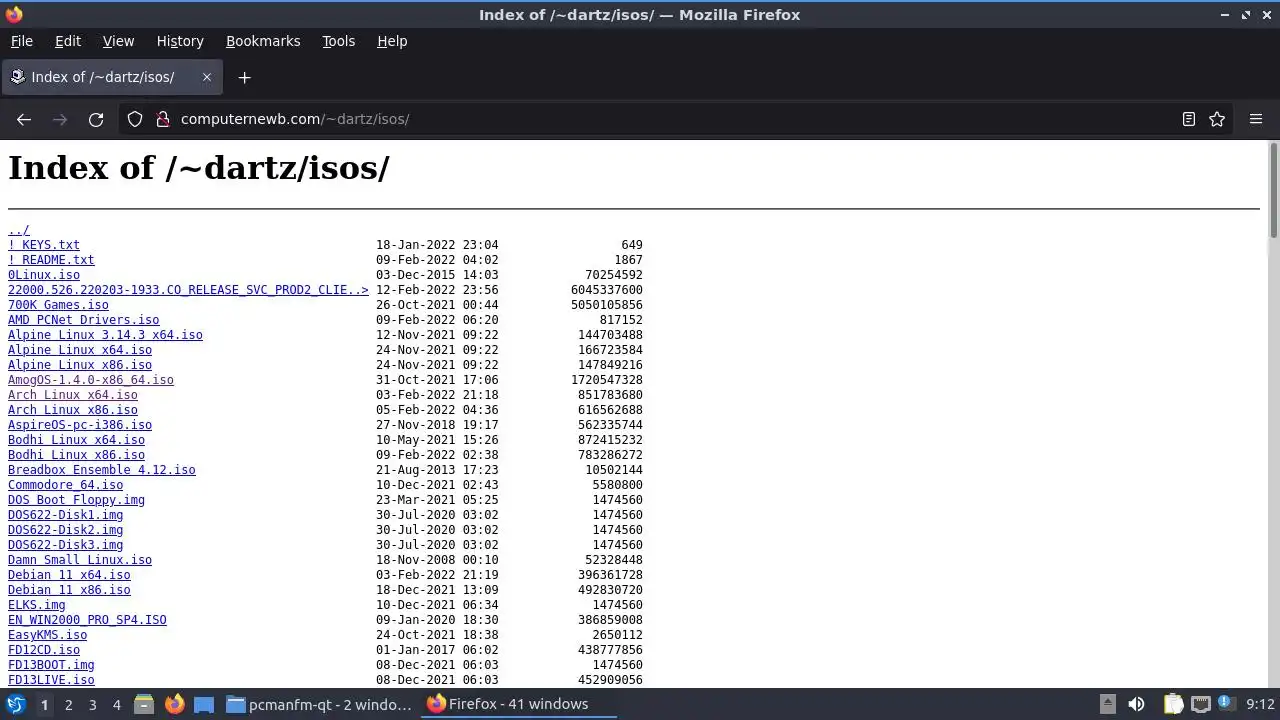Follow the ../ parent directory link

19,230
